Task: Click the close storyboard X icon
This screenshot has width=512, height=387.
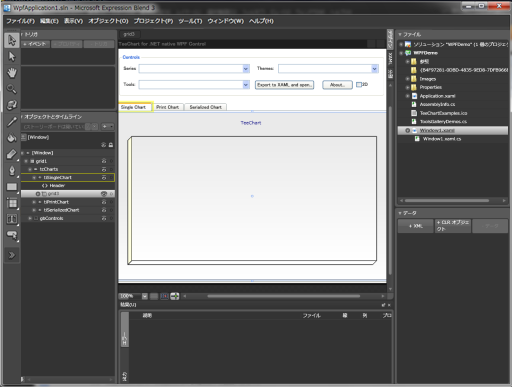Action: (x=95, y=127)
